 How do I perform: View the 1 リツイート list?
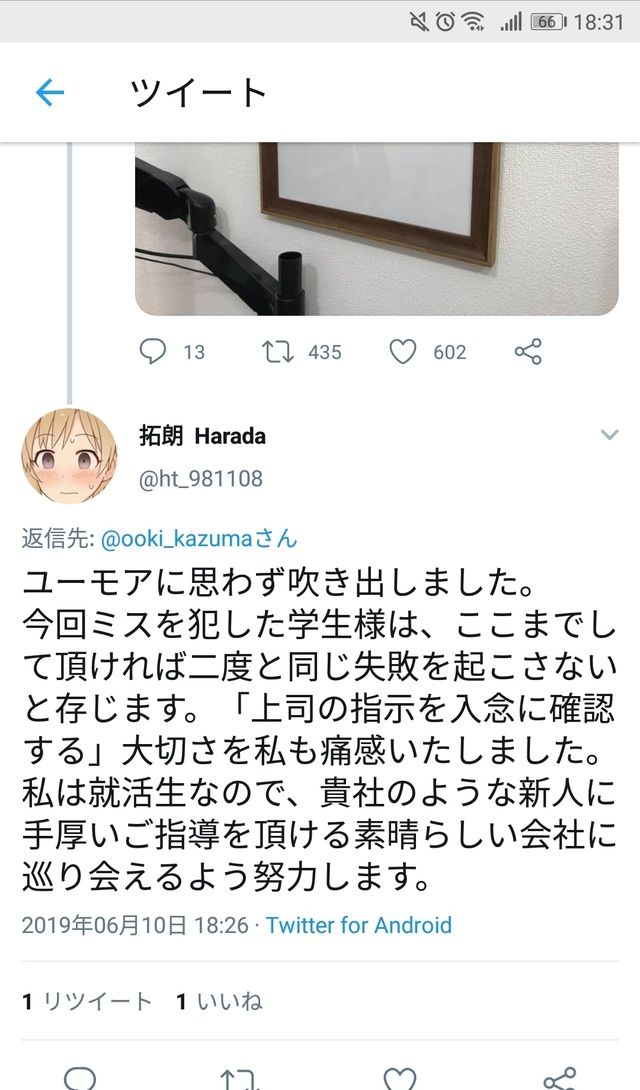click(x=87, y=1002)
